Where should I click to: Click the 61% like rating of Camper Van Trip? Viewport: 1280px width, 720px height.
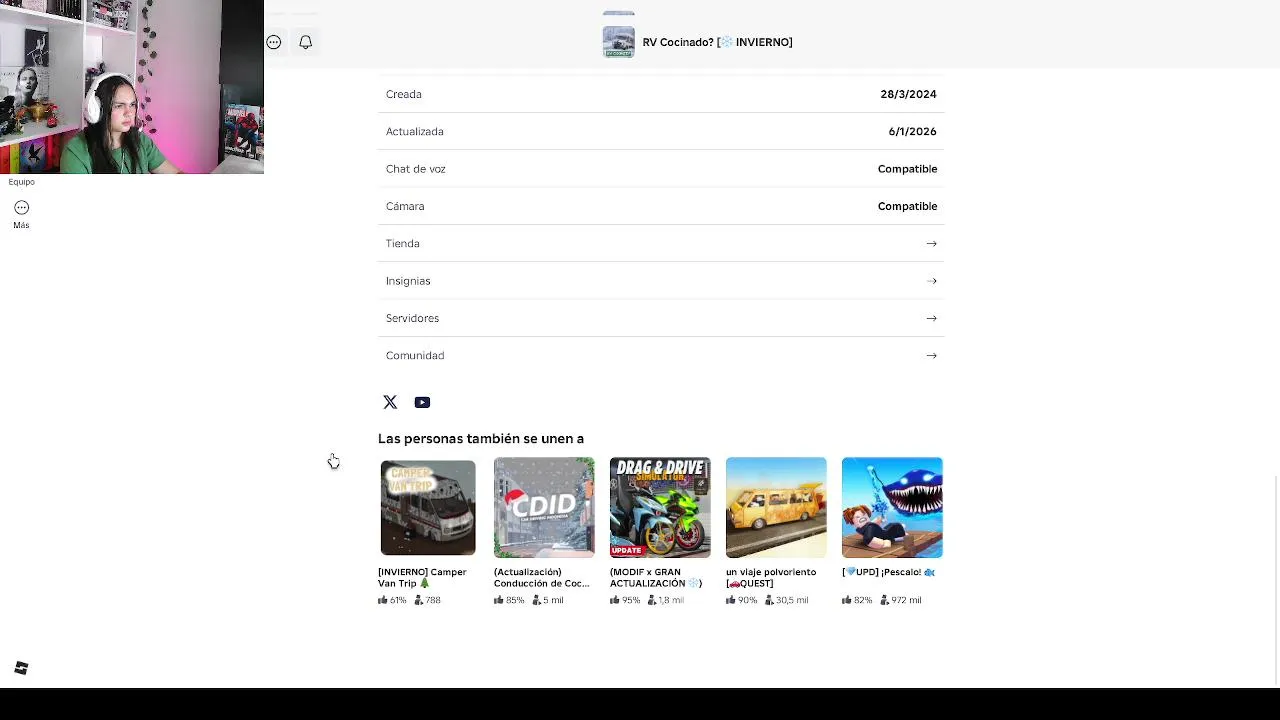click(392, 600)
